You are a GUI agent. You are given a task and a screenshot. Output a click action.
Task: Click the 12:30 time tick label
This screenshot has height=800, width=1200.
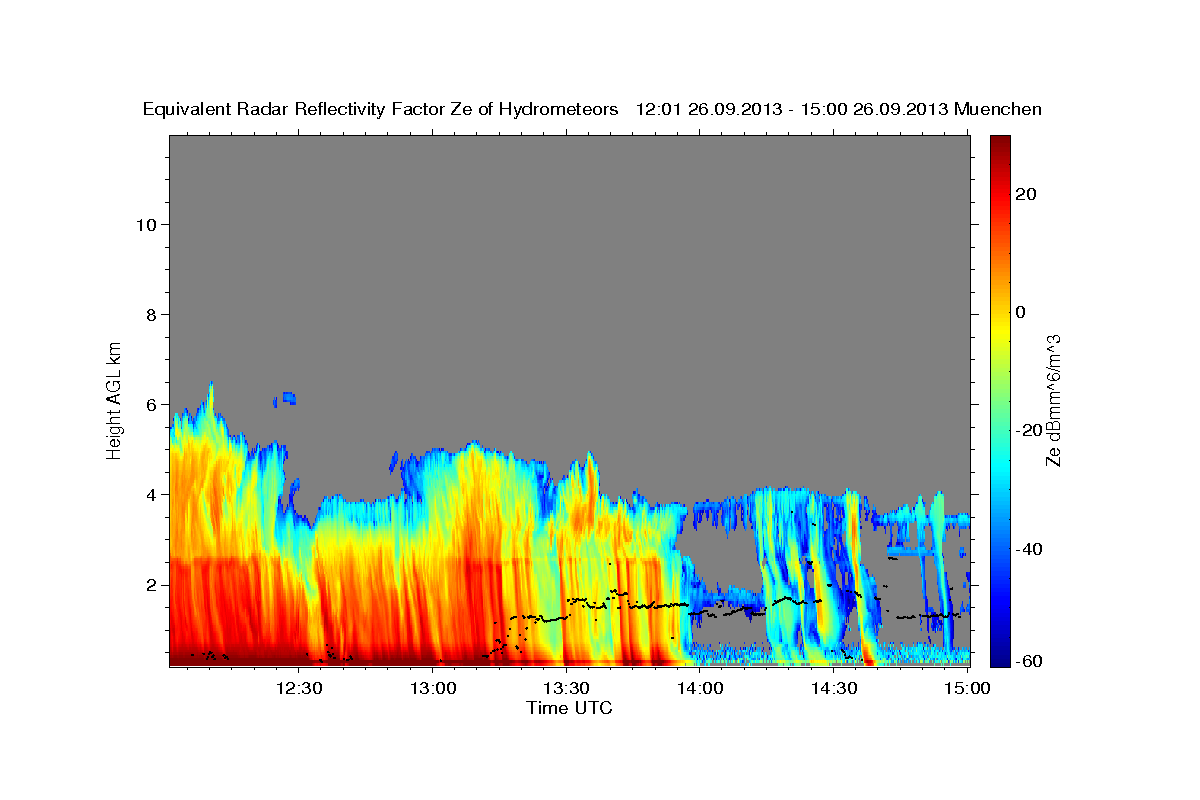pyautogui.click(x=299, y=688)
